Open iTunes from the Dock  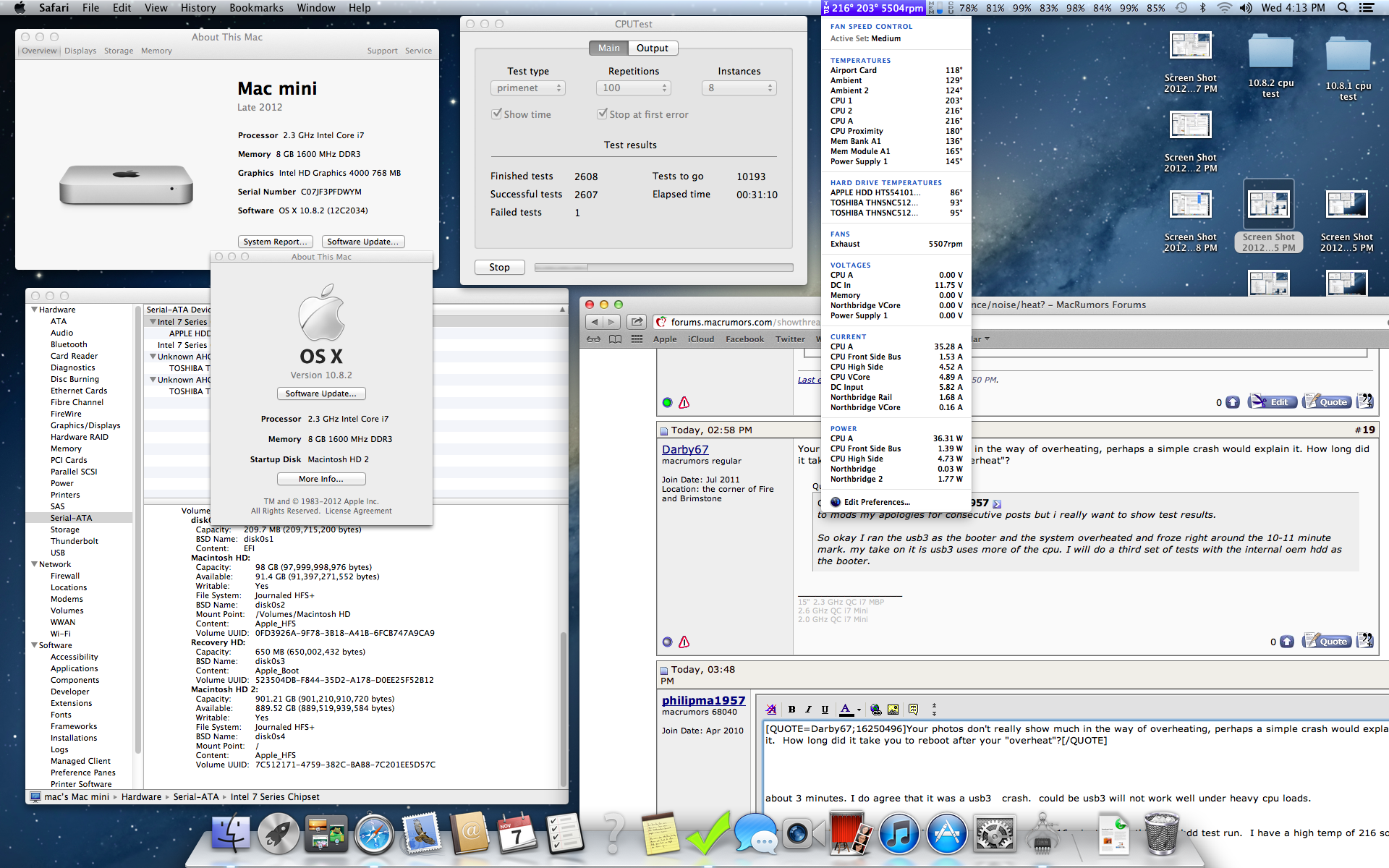point(899,833)
